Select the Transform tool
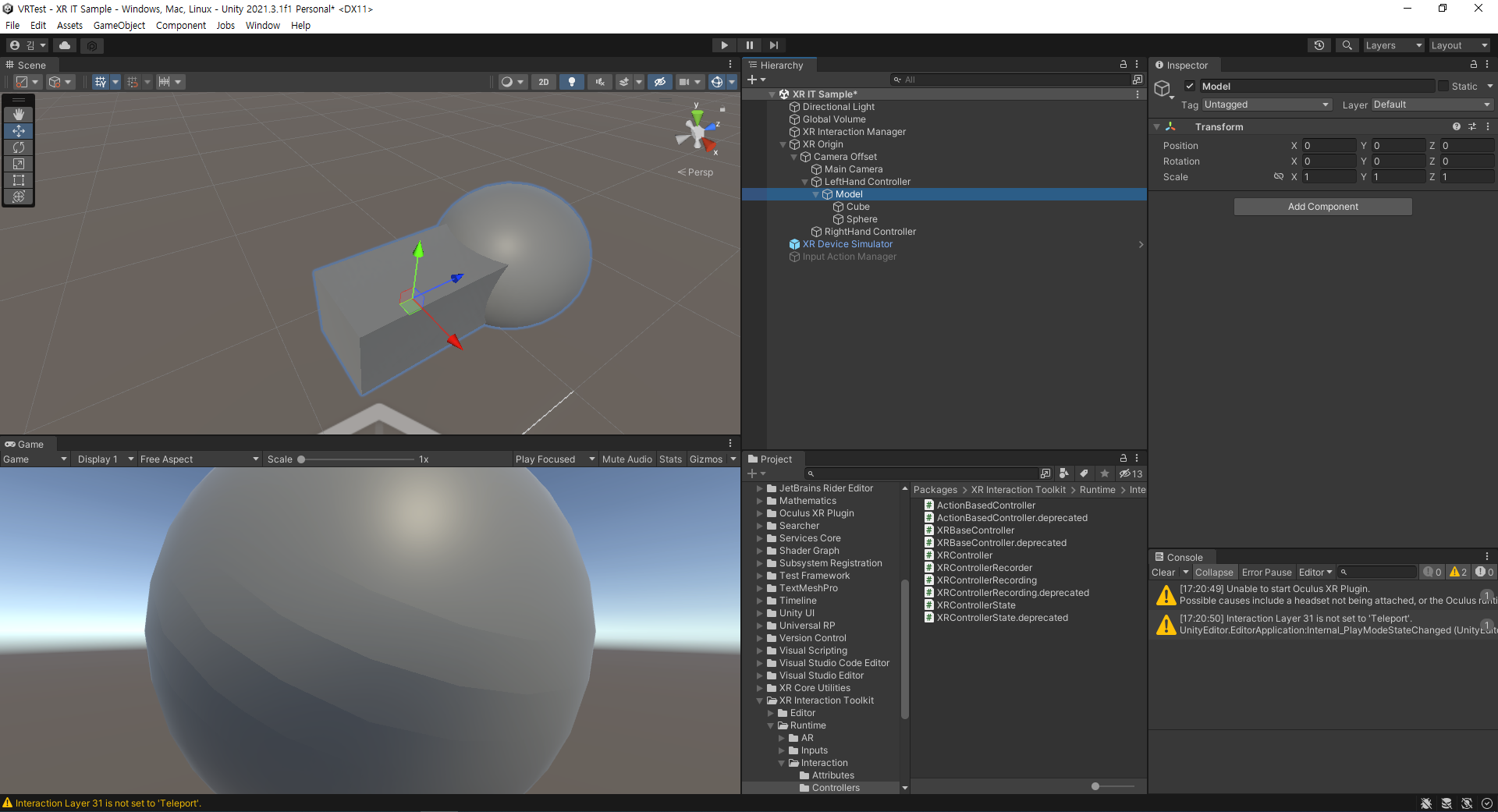1498x812 pixels. [19, 197]
